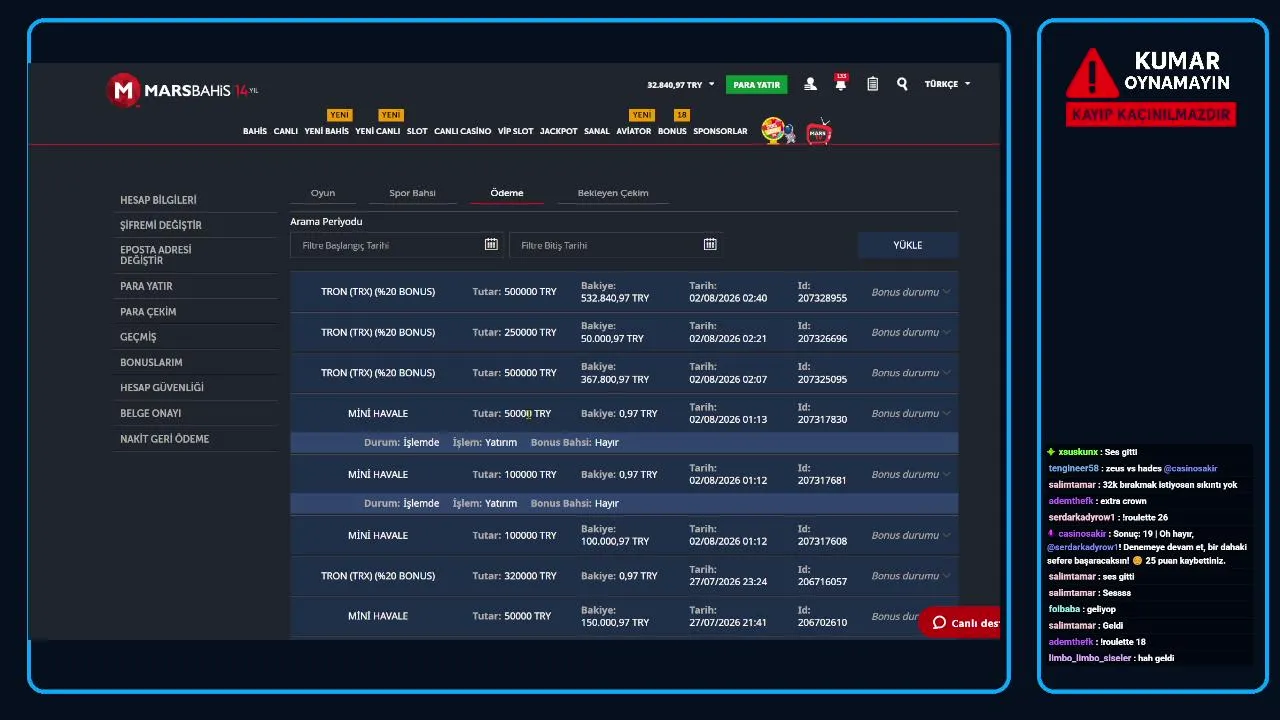The height and width of the screenshot is (720, 1280).
Task: Open the user profile icon
Action: point(810,85)
